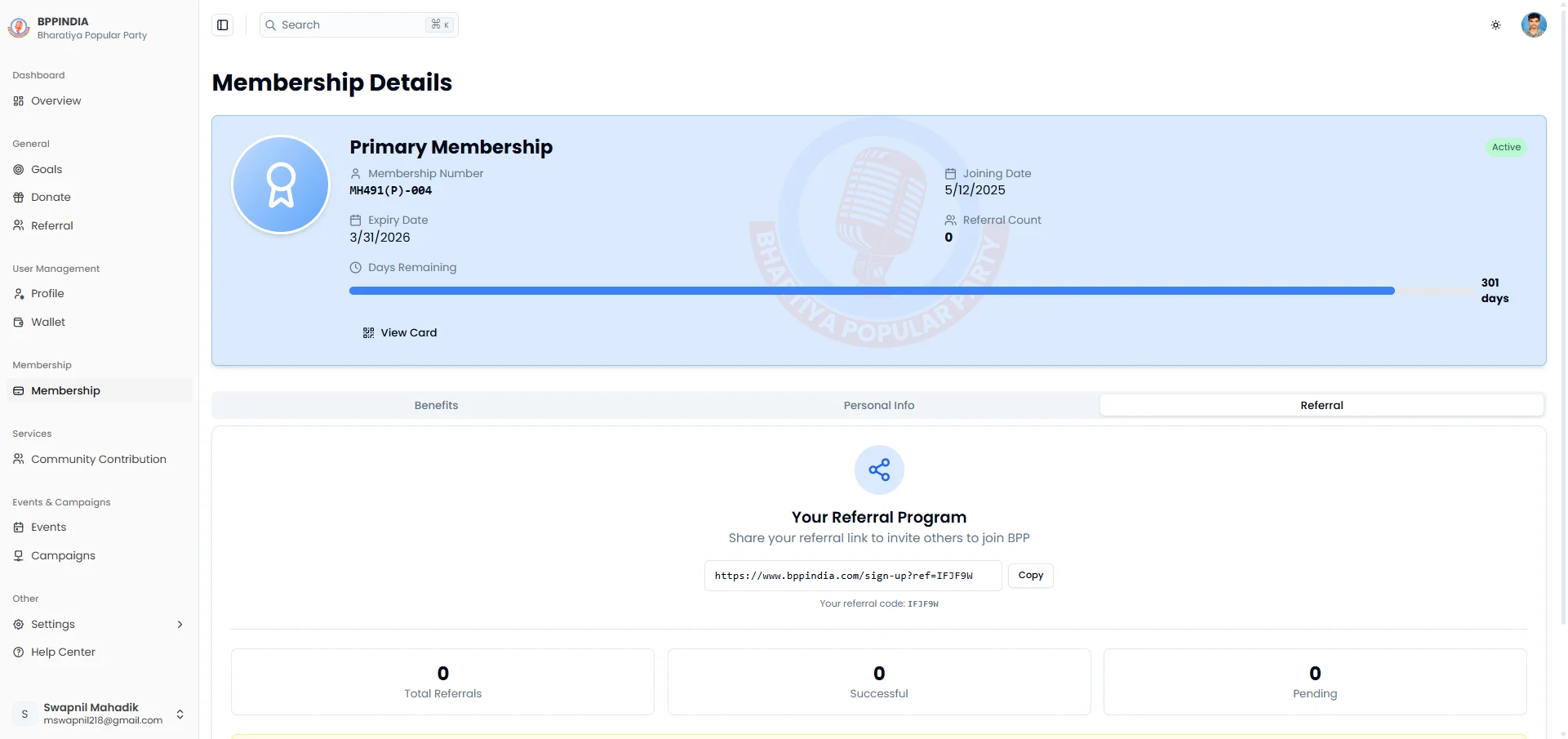1568x739 pixels.
Task: Click the search magnifier icon
Action: click(271, 25)
